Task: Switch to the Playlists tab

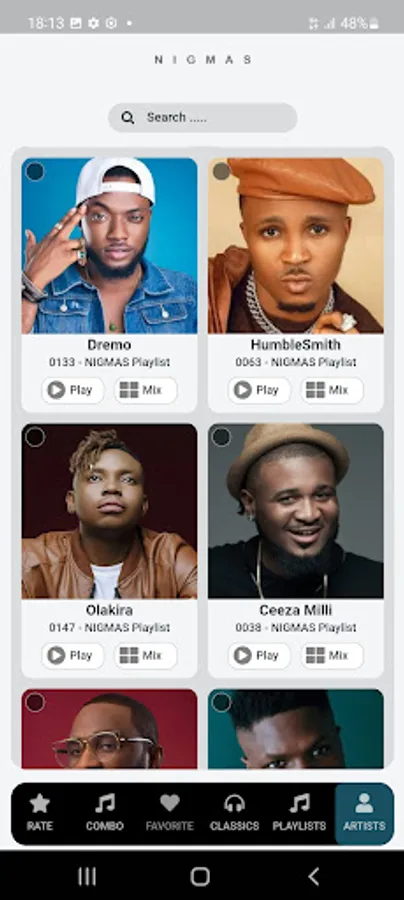Action: tap(299, 813)
